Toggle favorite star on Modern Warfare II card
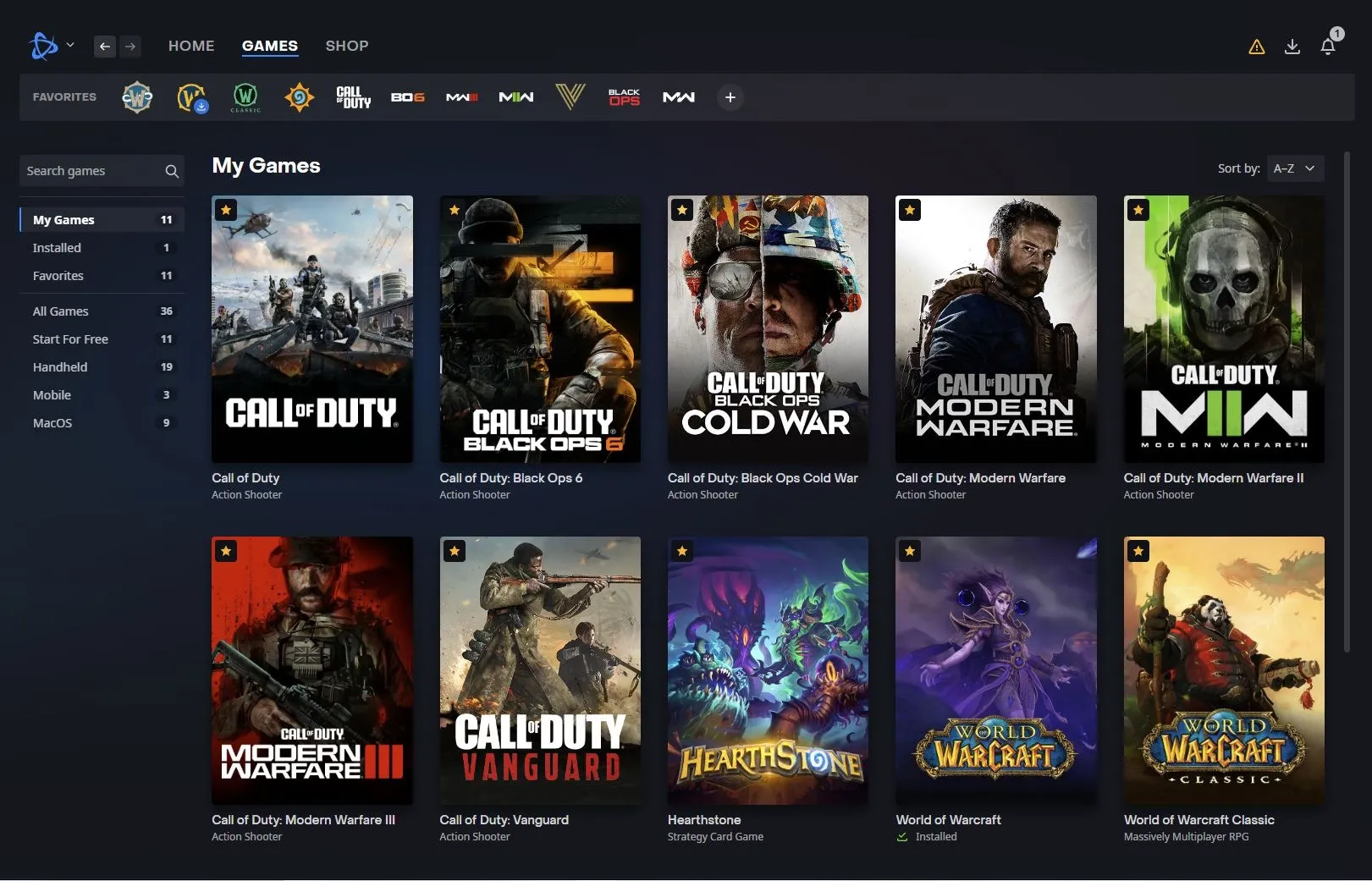Image resolution: width=1372 pixels, height=881 pixels. click(1138, 210)
